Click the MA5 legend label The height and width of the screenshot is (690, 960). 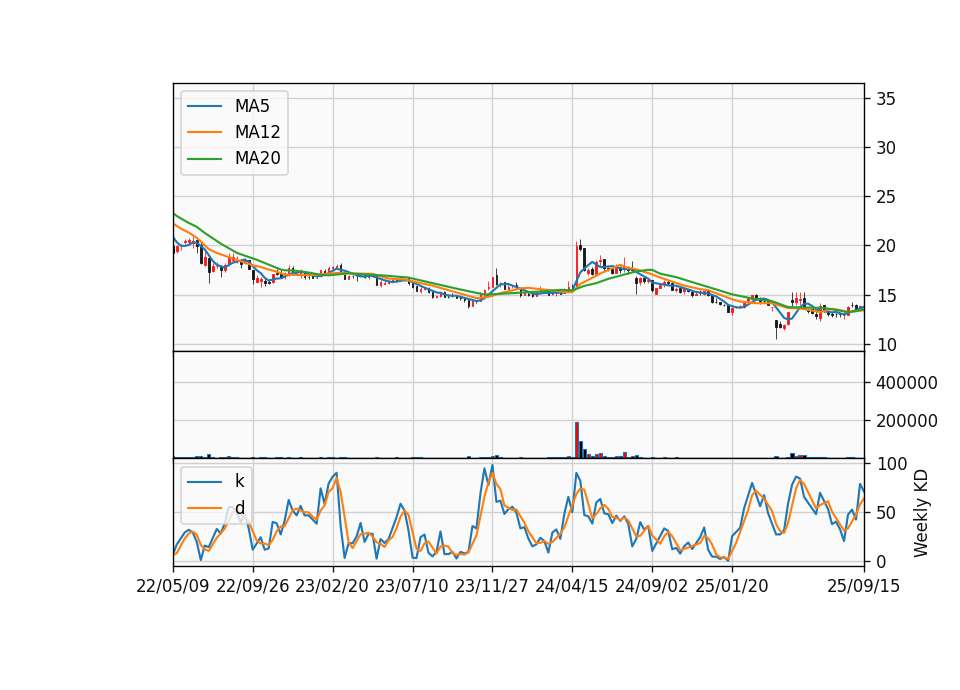(252, 106)
